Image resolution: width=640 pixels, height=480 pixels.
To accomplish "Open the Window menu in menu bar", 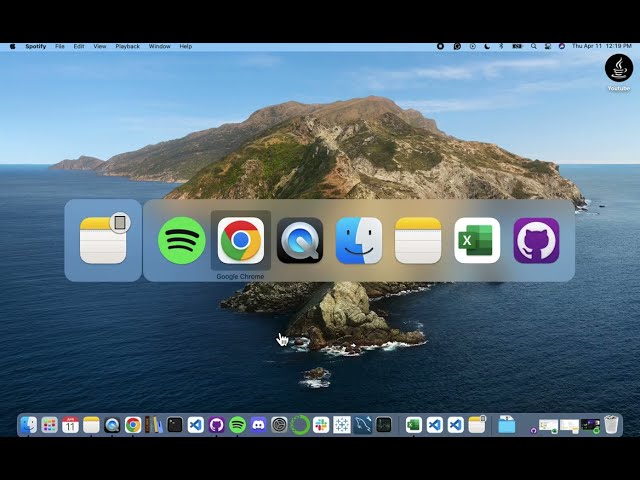I will (x=160, y=47).
